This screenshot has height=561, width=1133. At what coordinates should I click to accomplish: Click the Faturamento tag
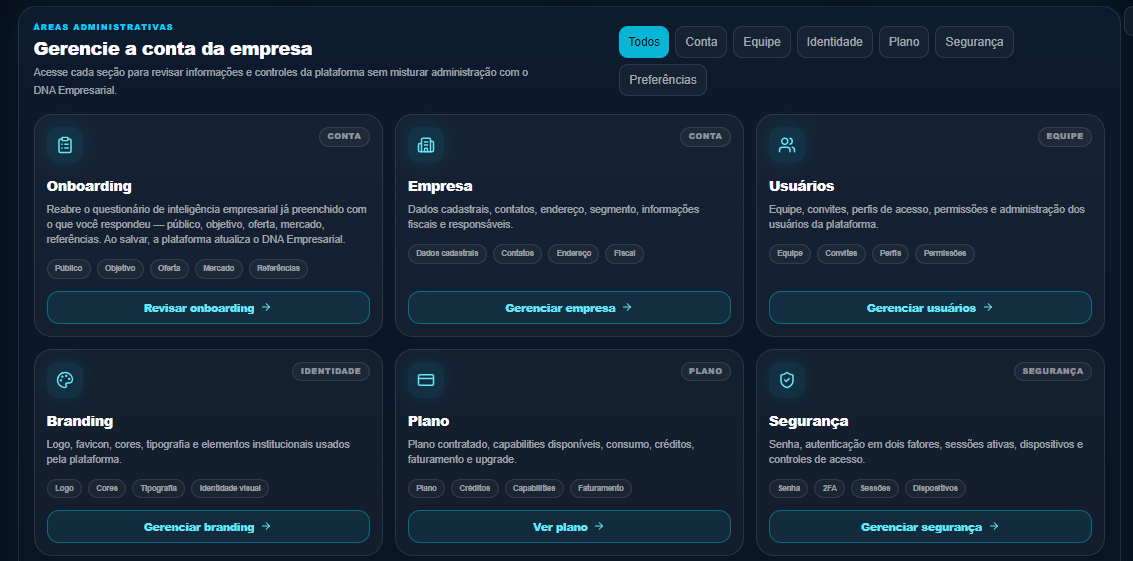pos(600,488)
